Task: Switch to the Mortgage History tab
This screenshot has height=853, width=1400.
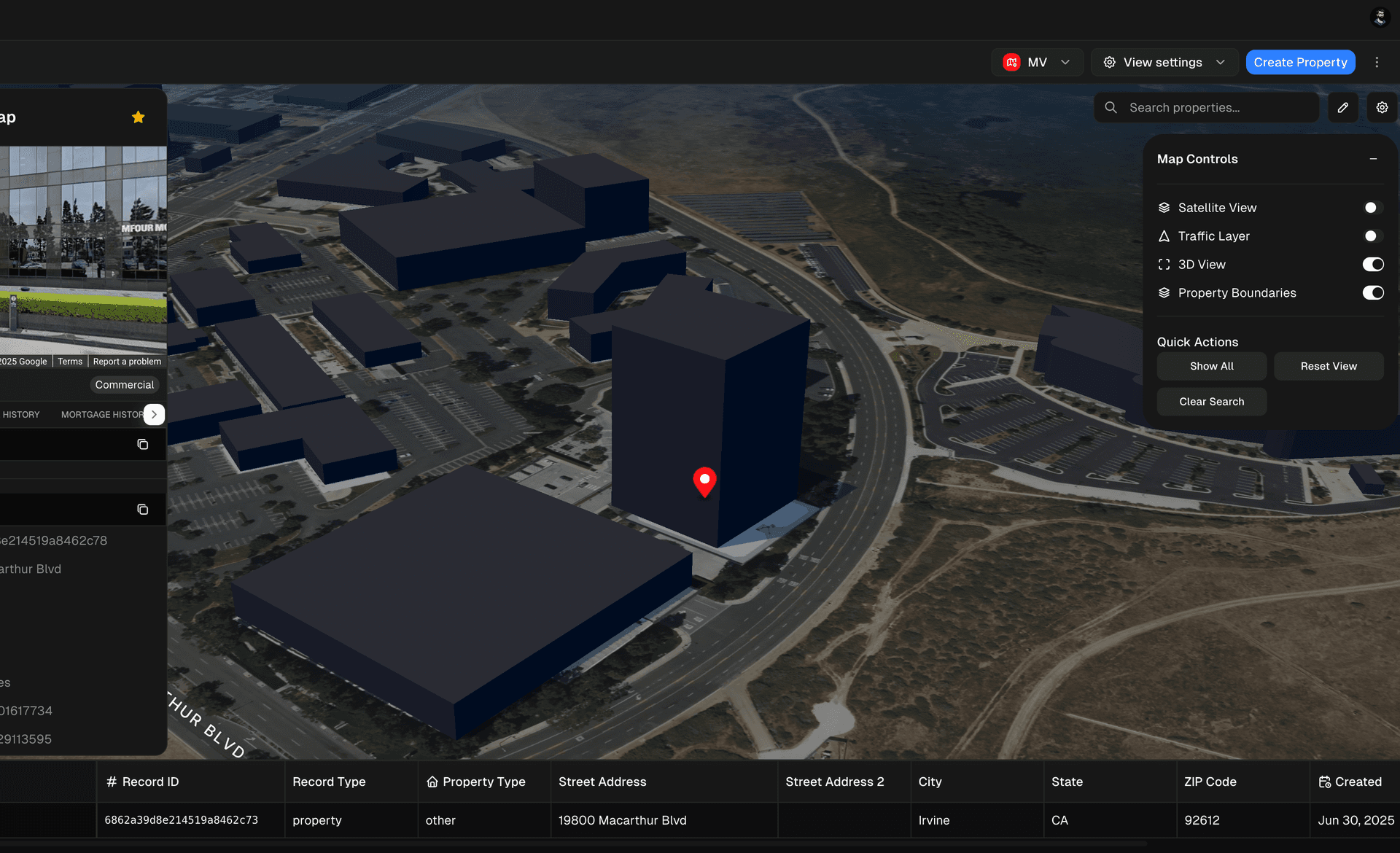Action: (x=101, y=414)
